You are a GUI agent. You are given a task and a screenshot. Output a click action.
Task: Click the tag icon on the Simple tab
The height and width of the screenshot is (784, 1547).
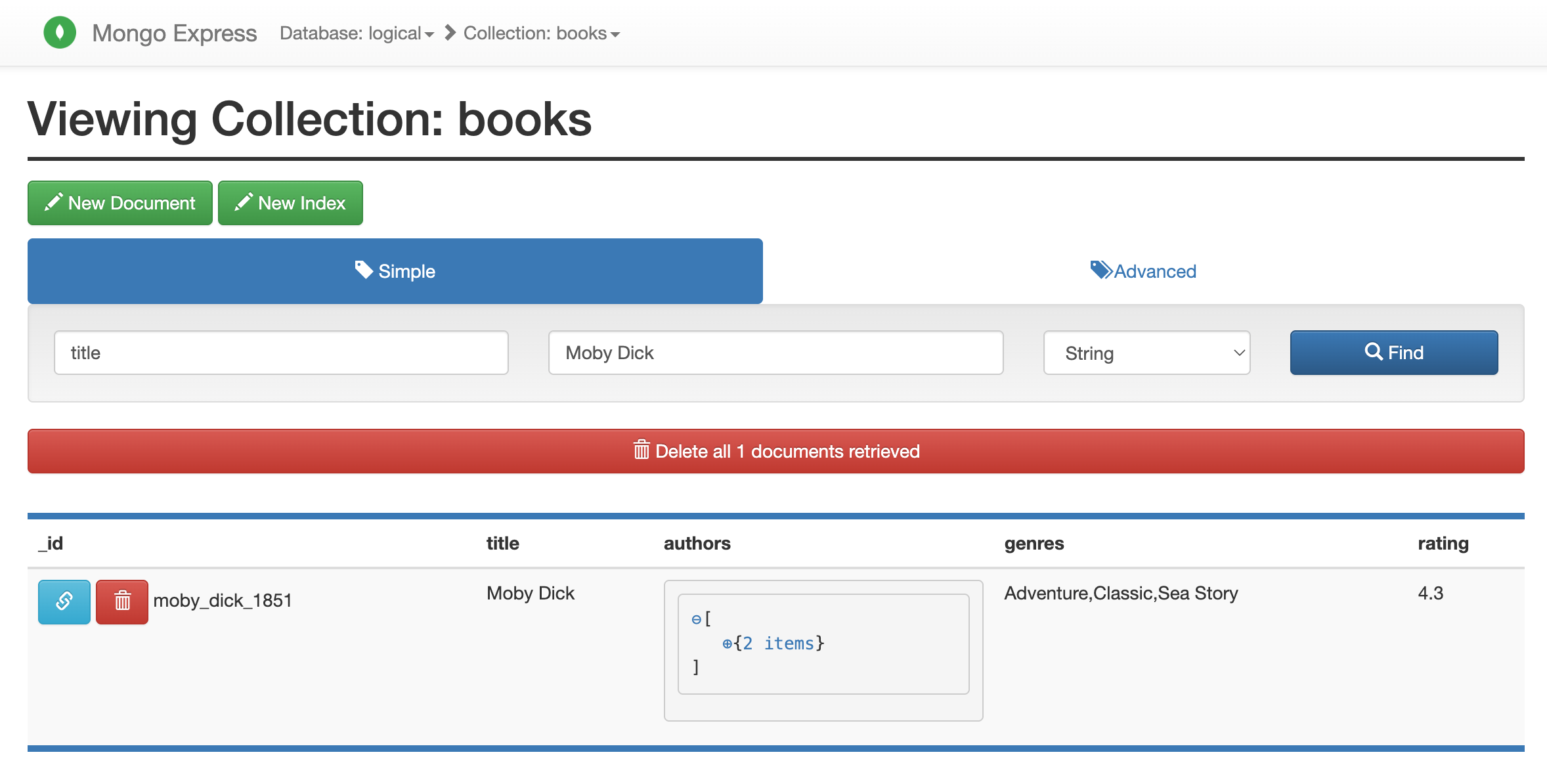tap(365, 270)
